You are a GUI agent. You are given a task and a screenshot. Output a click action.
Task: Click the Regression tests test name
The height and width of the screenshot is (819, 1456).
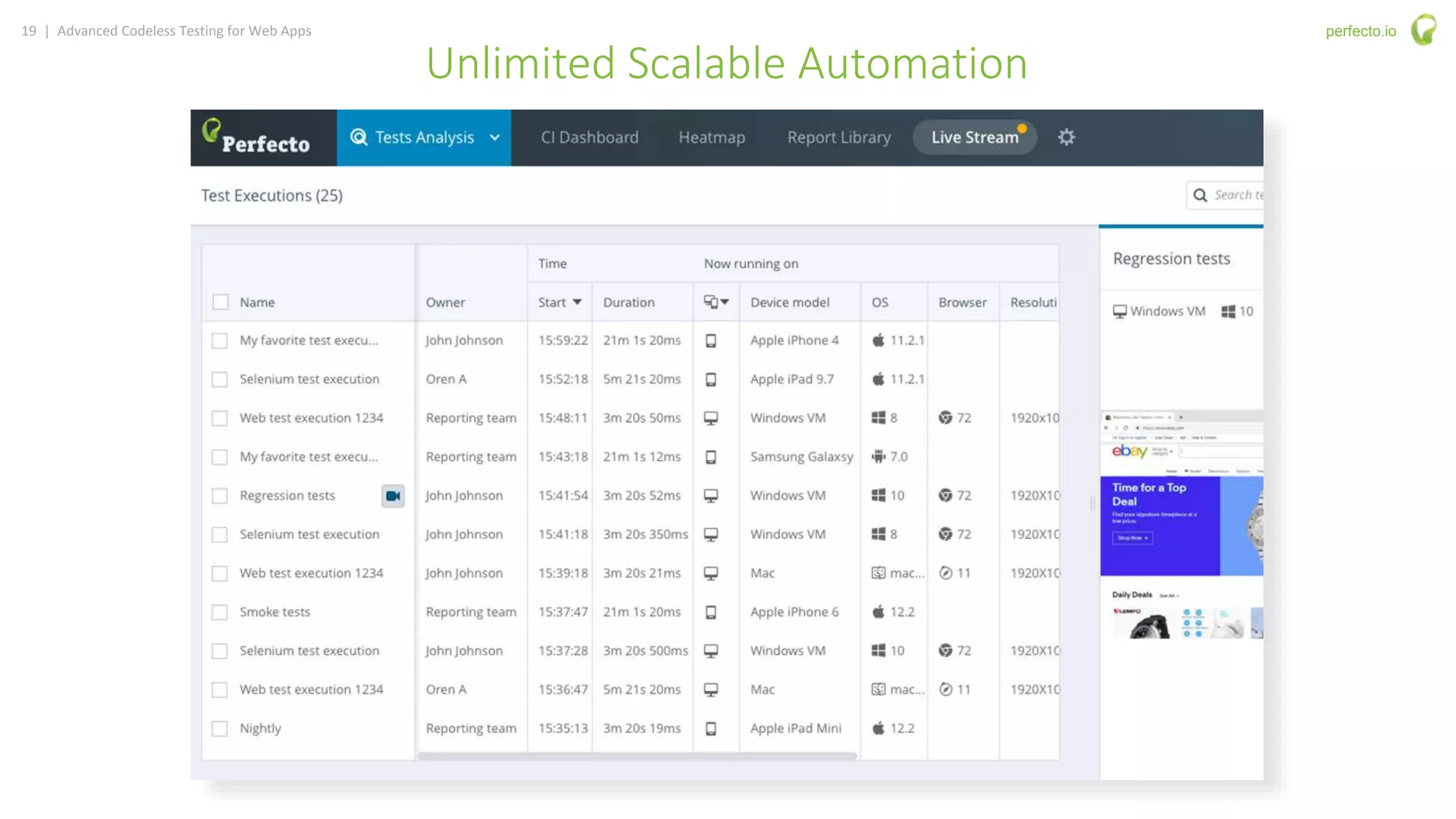pyautogui.click(x=287, y=496)
